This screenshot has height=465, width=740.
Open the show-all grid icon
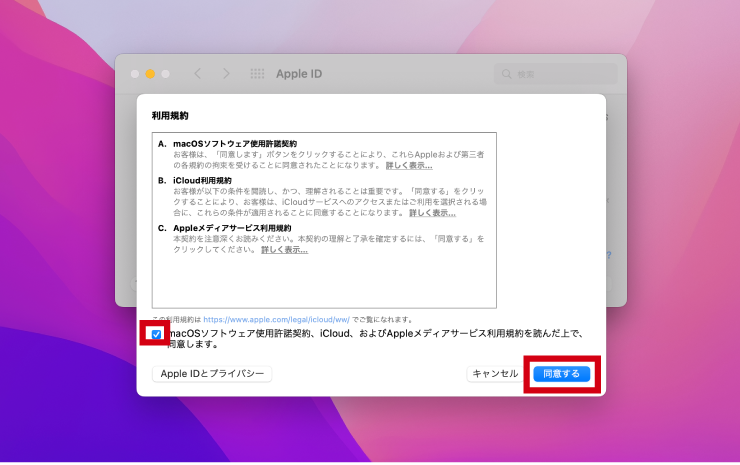[x=257, y=74]
